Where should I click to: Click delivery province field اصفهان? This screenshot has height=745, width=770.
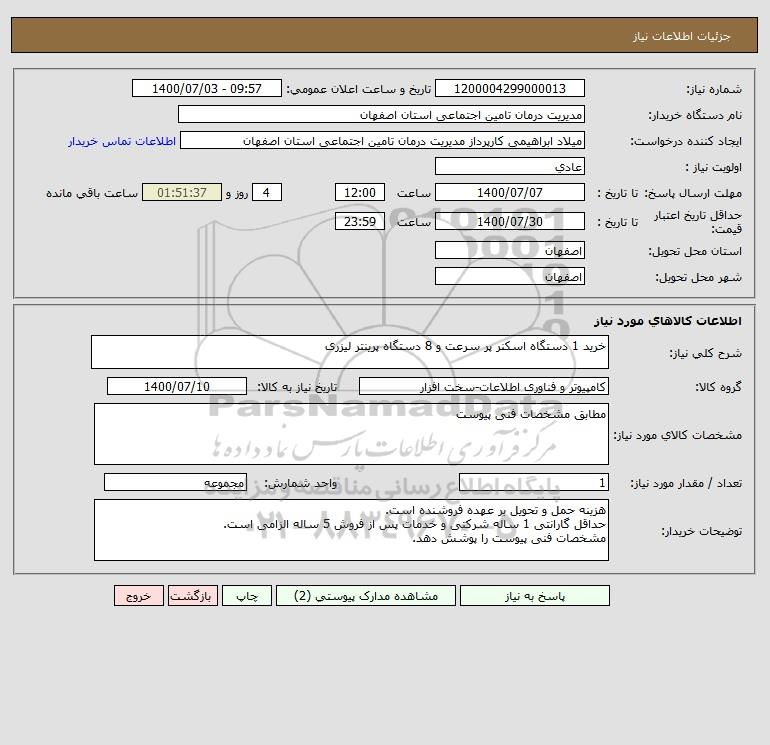510,250
